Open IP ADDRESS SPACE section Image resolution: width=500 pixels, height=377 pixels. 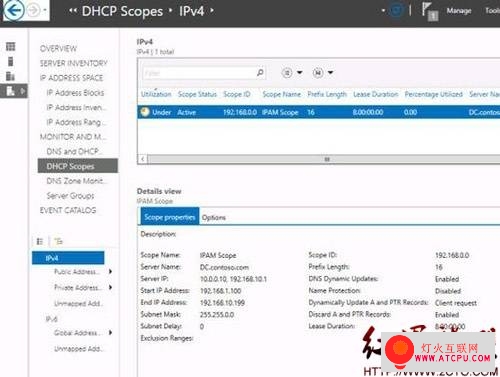click(71, 78)
